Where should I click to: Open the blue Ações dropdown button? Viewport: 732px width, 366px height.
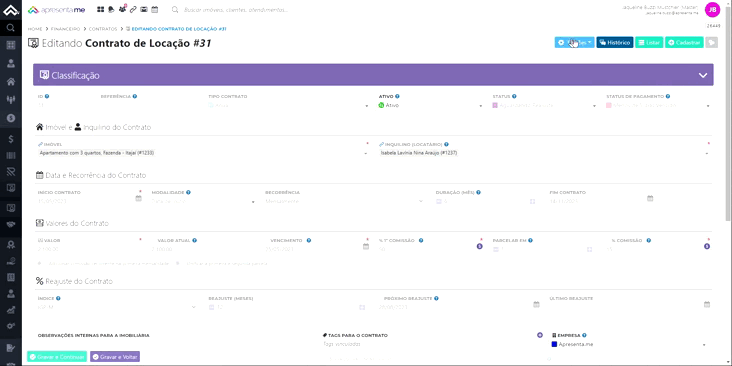574,42
